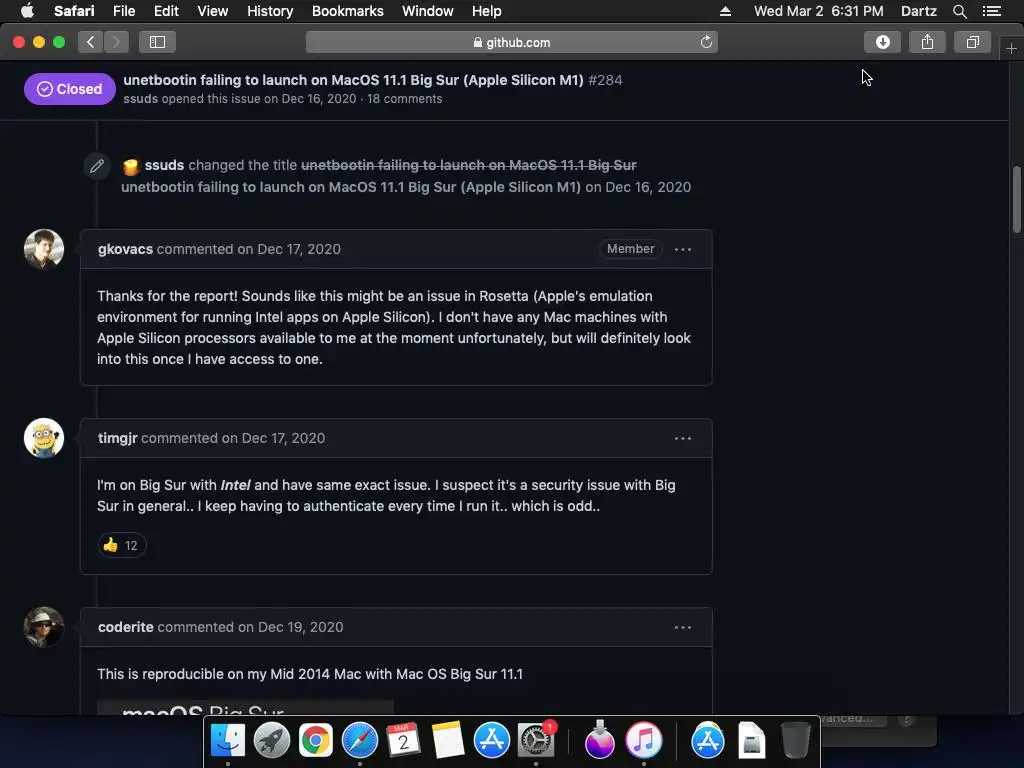Open the Safari menu
The image size is (1024, 768).
[x=74, y=11]
